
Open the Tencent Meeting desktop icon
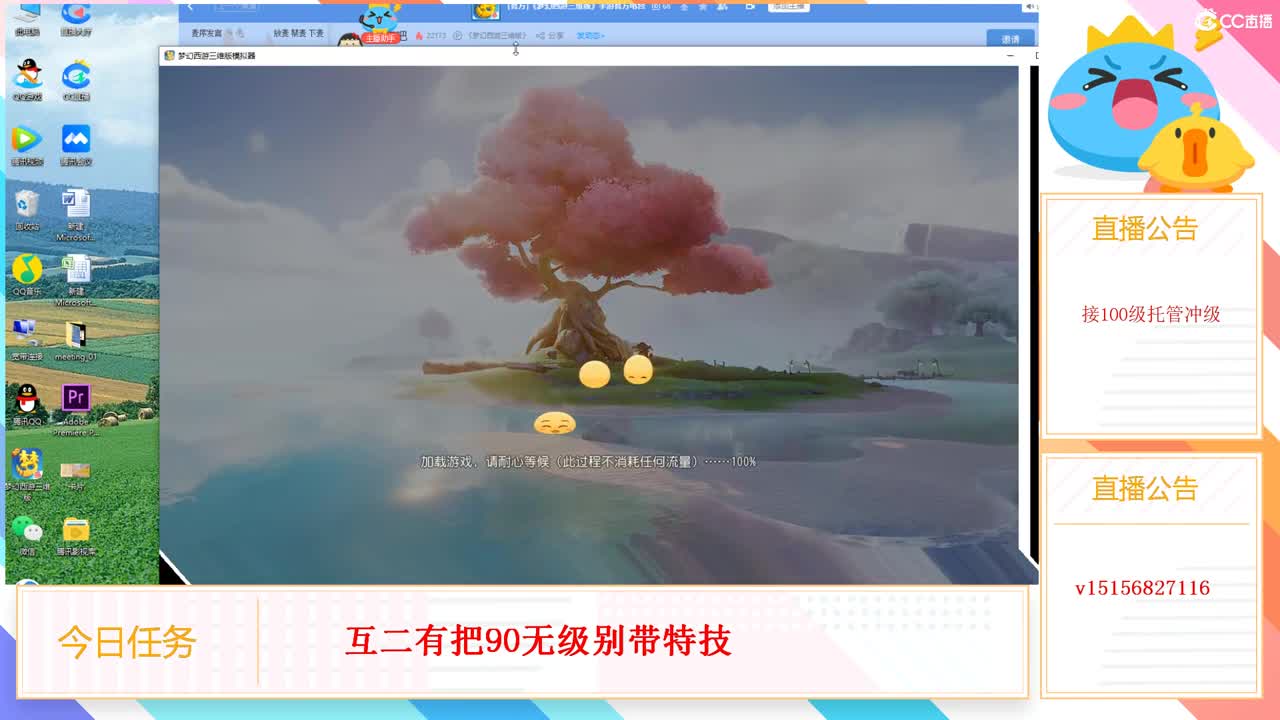point(76,142)
